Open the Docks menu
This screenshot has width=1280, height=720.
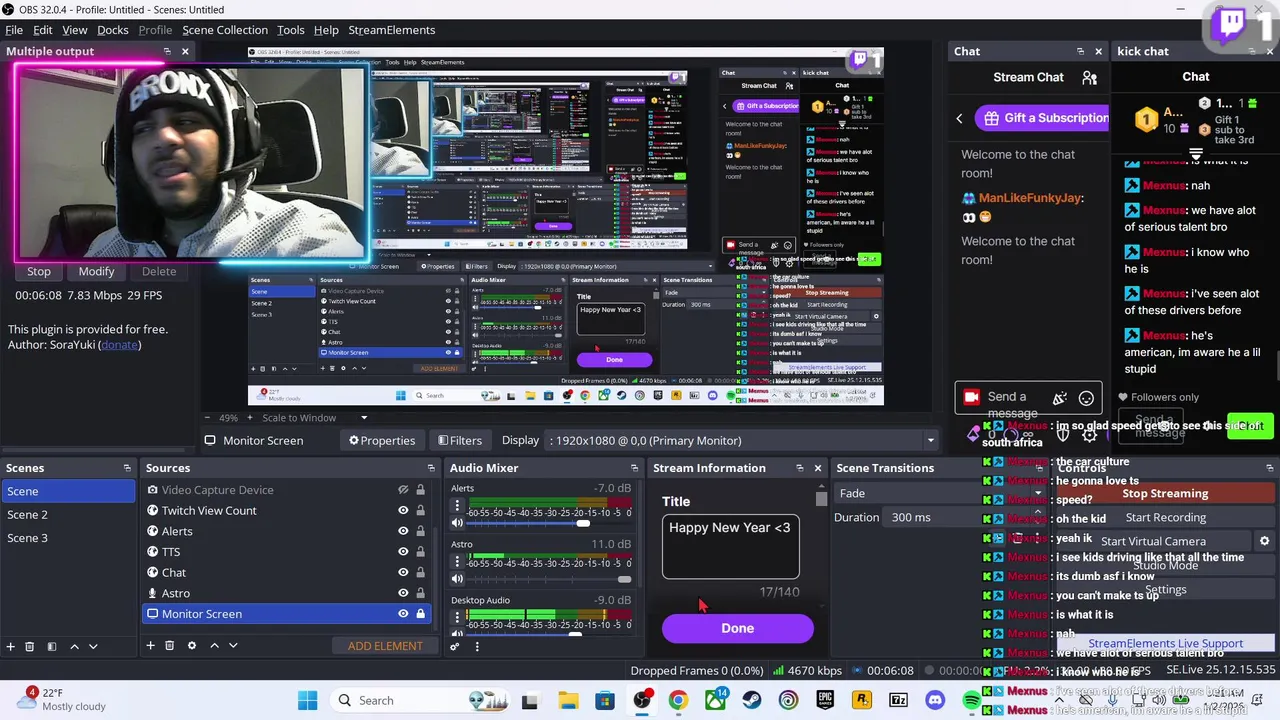point(113,30)
